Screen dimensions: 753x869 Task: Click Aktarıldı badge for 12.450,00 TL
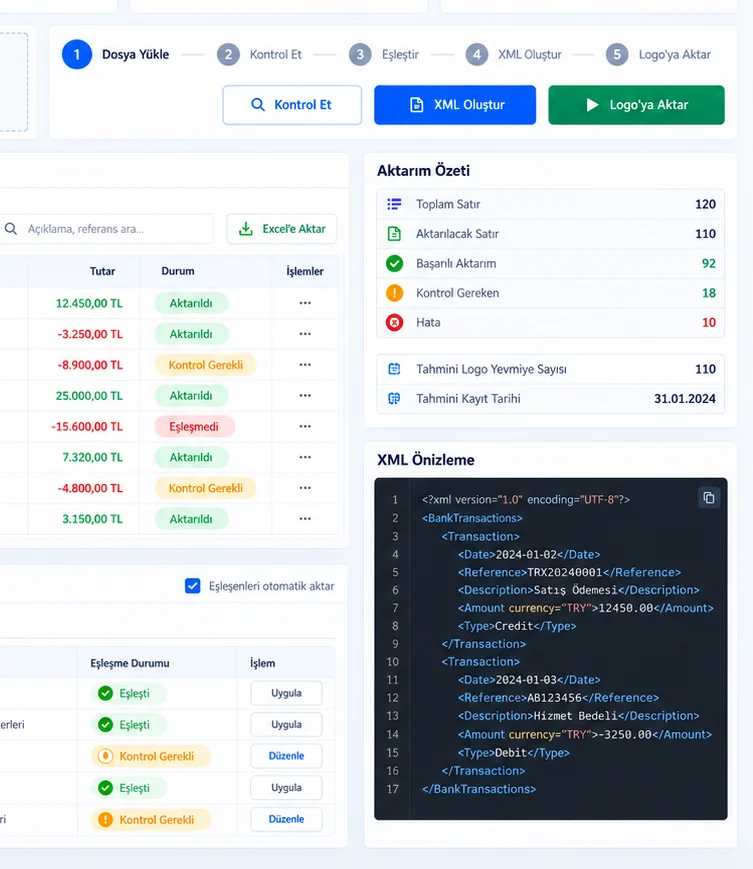click(x=191, y=303)
